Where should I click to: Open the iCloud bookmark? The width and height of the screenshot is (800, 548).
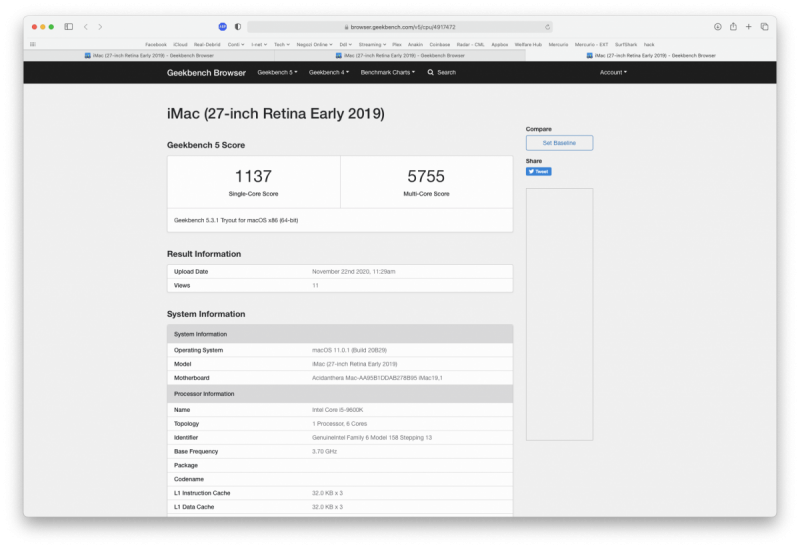click(180, 44)
